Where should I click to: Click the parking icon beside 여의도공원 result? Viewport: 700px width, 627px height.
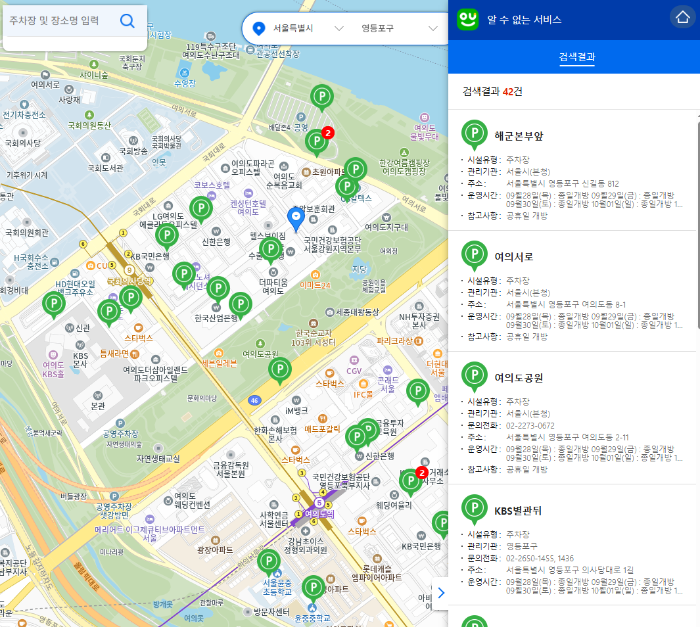click(474, 376)
